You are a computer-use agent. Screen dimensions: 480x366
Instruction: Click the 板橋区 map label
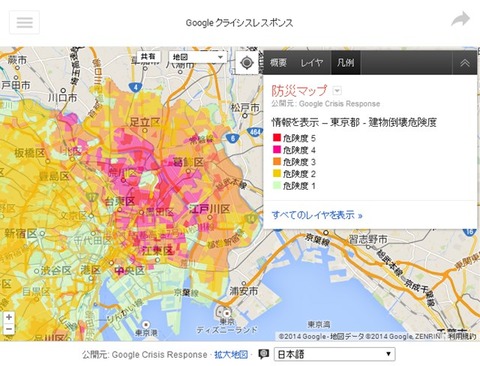30,153
